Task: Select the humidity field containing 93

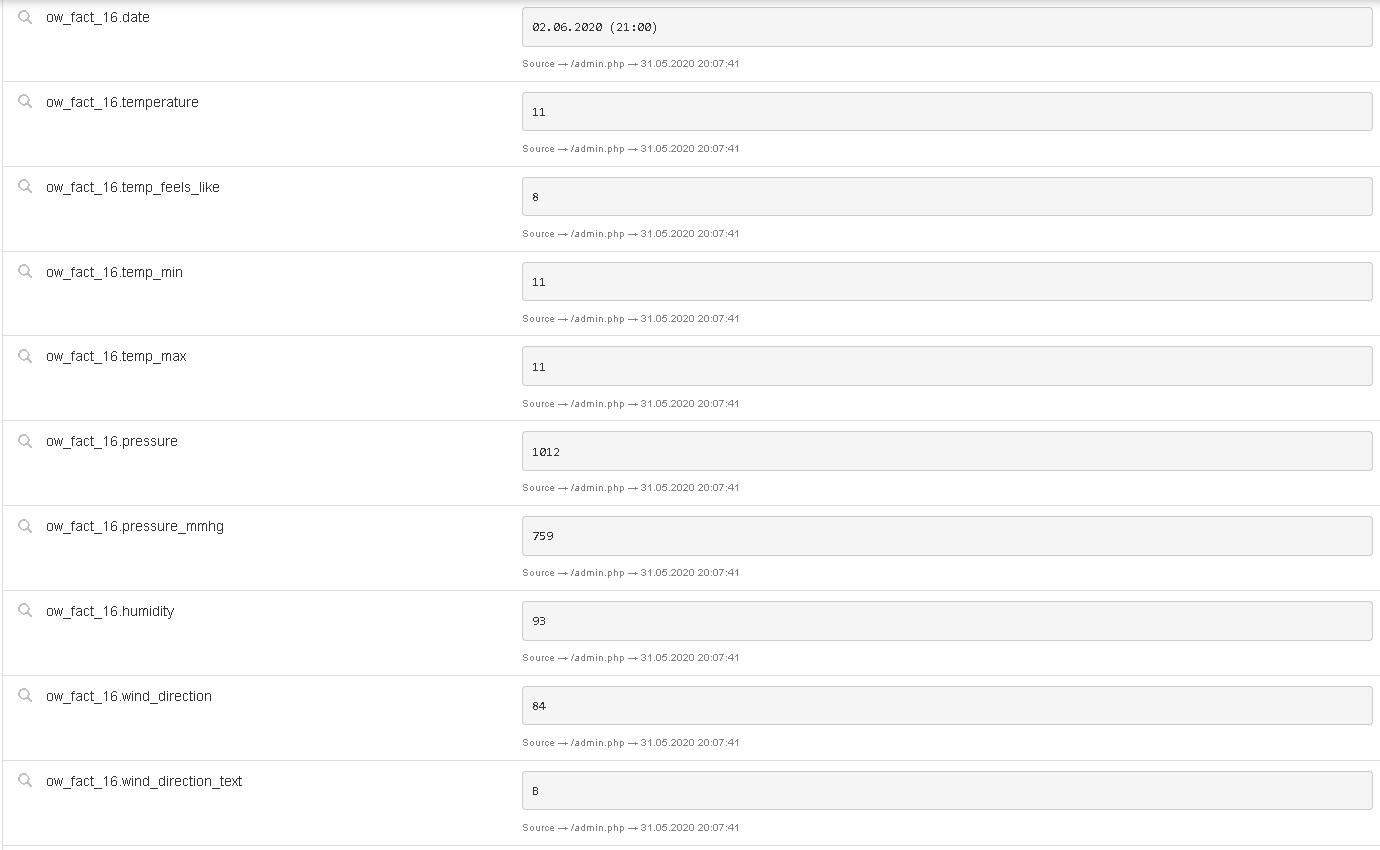Action: click(x=946, y=621)
